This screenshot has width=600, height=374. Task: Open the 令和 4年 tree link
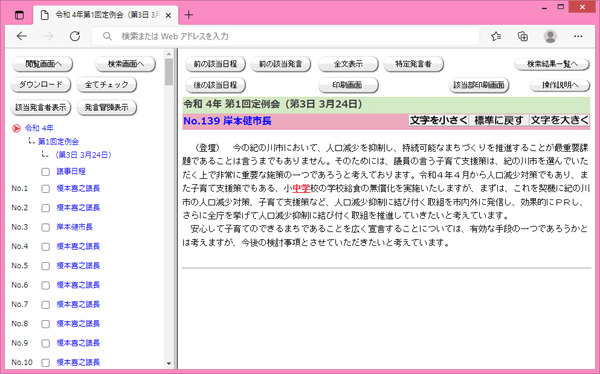coord(39,128)
